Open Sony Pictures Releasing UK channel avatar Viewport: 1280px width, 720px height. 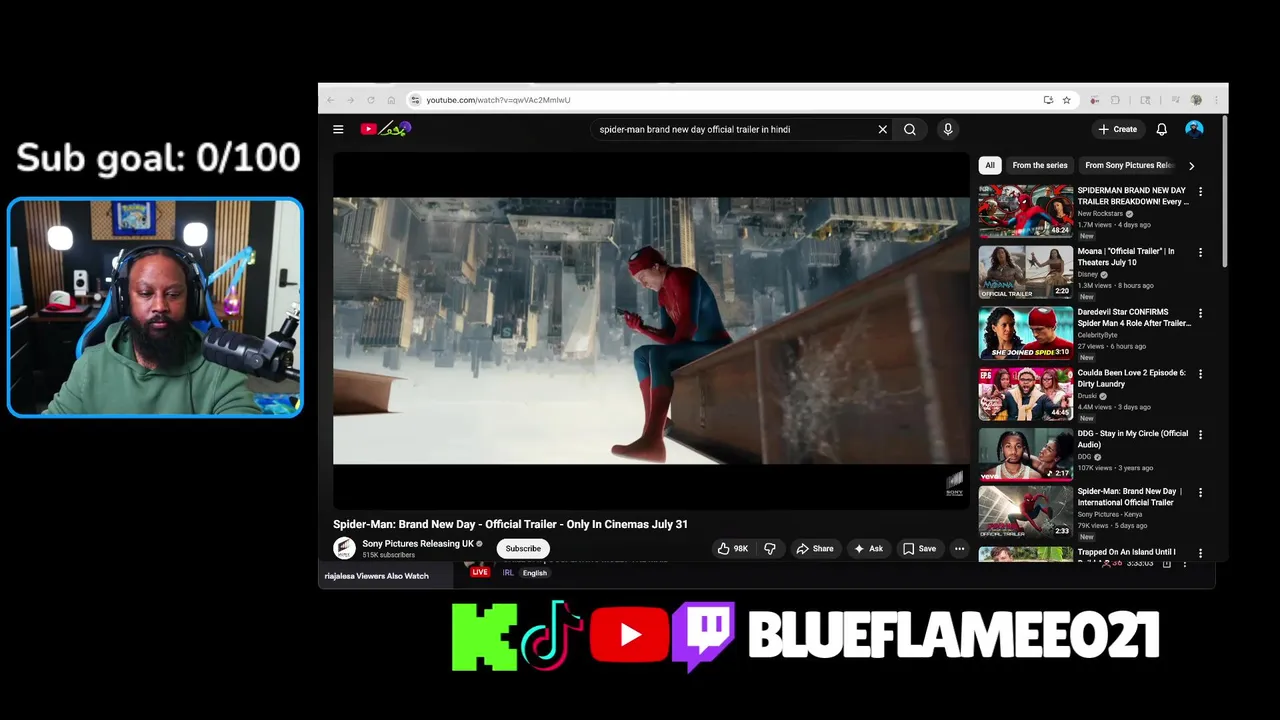coord(344,548)
